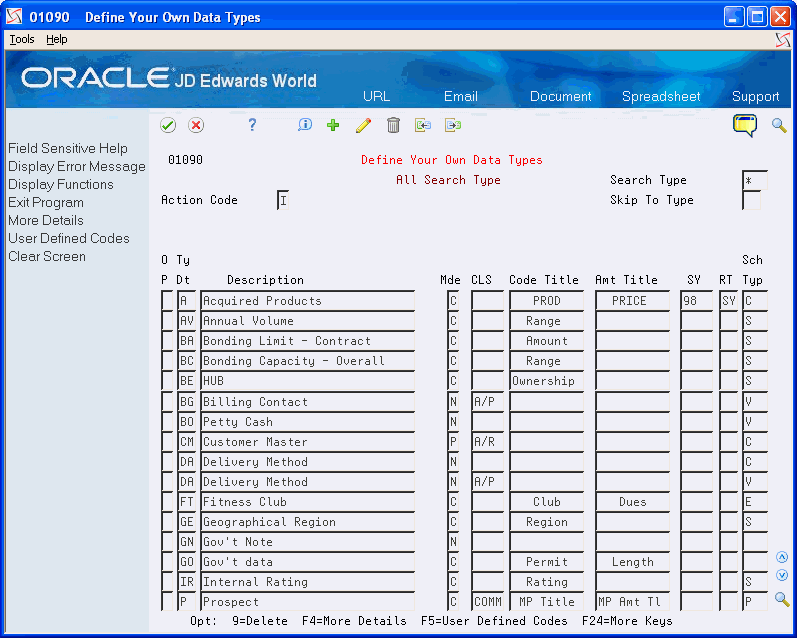797x638 pixels.
Task: Click the next record arrow icon in toolbar
Action: 452,125
